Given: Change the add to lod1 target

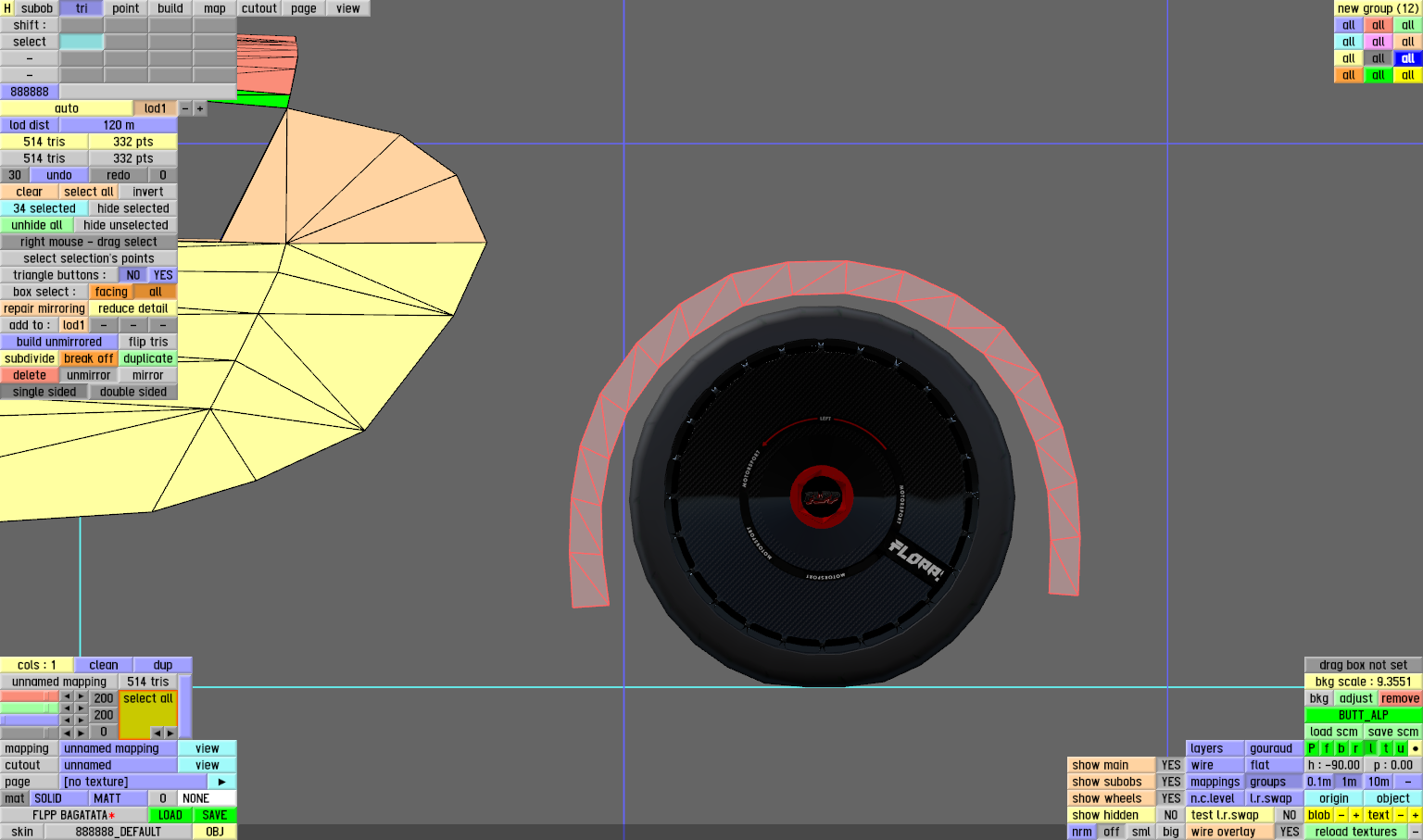Looking at the screenshot, I should click(74, 325).
